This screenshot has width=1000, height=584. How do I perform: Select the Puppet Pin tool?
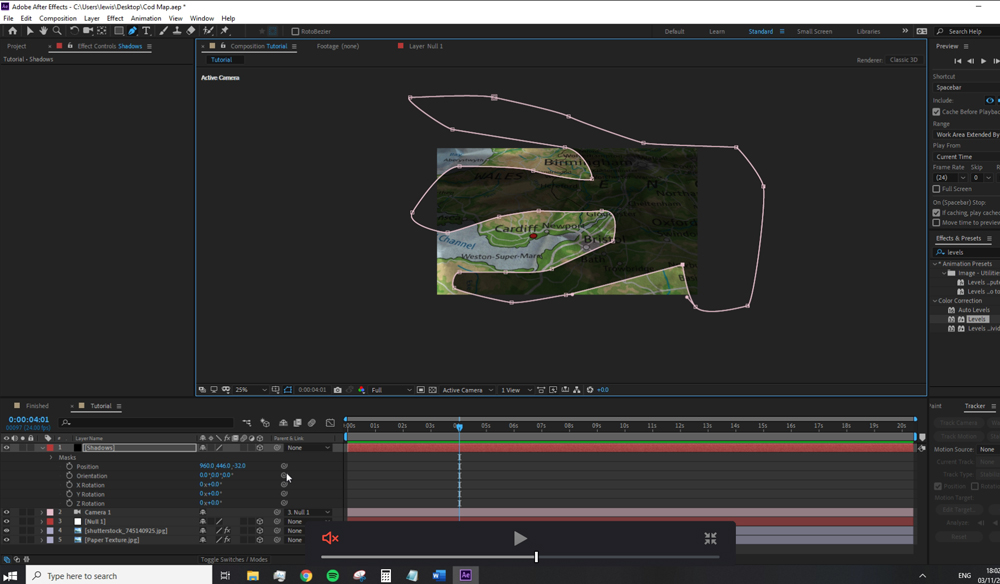224,31
